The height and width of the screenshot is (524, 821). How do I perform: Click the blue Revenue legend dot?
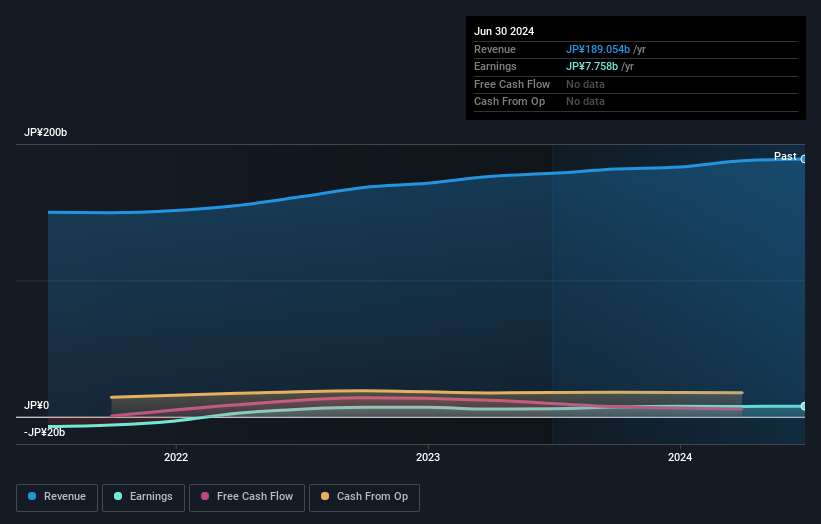pos(32,496)
